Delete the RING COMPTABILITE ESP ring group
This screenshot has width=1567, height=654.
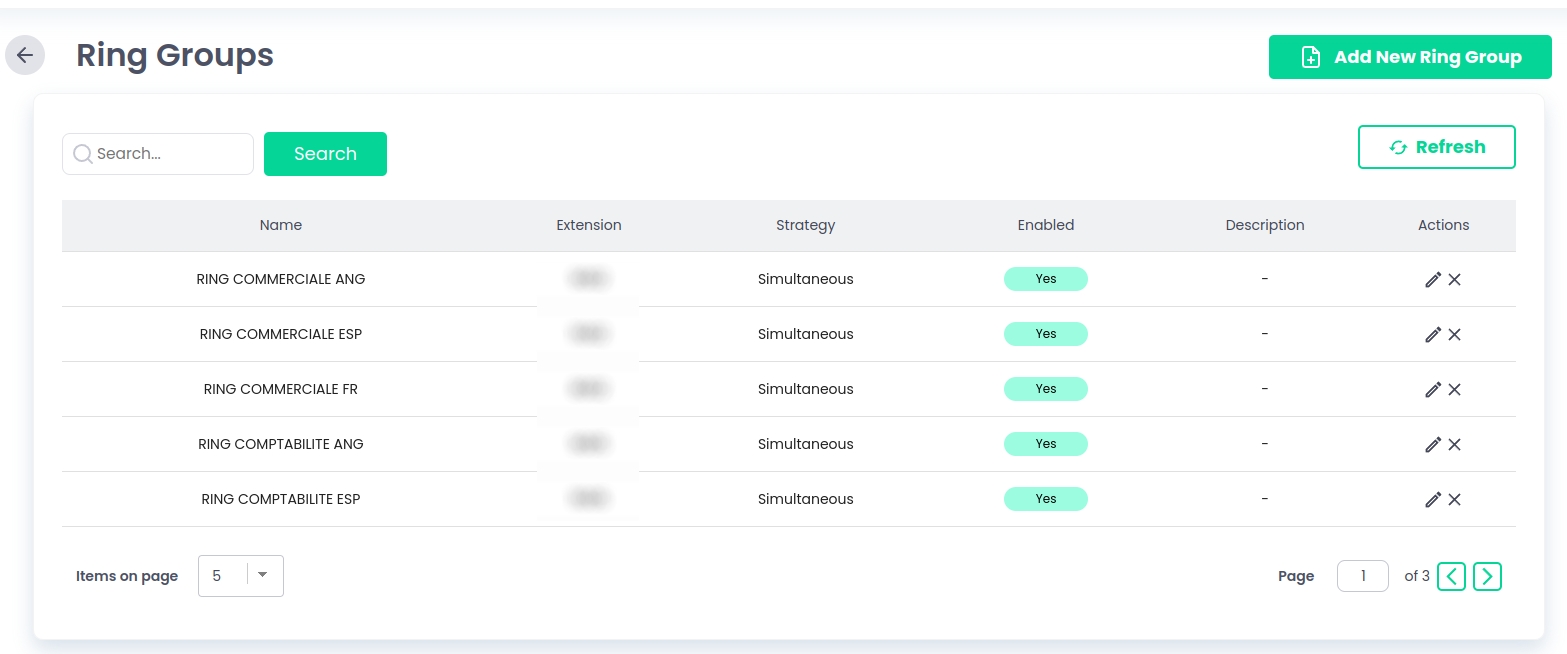tap(1455, 500)
